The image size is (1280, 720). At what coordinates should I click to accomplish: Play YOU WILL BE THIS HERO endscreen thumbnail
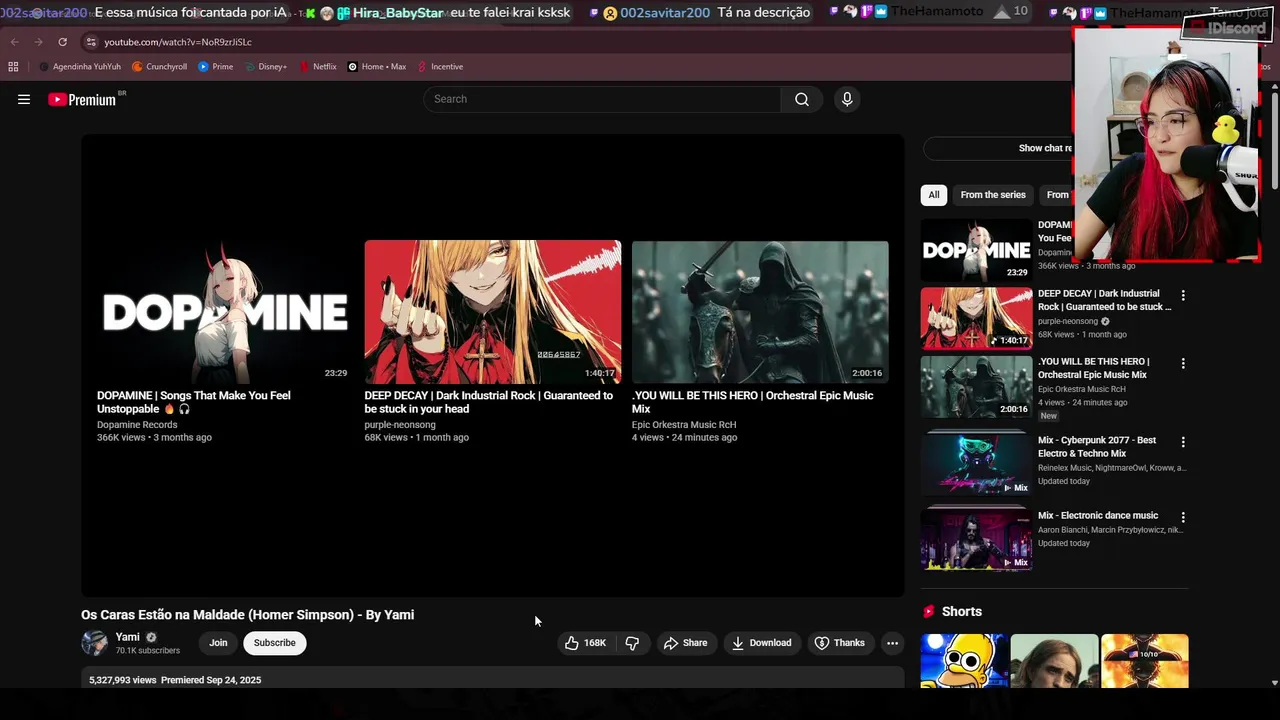760,312
